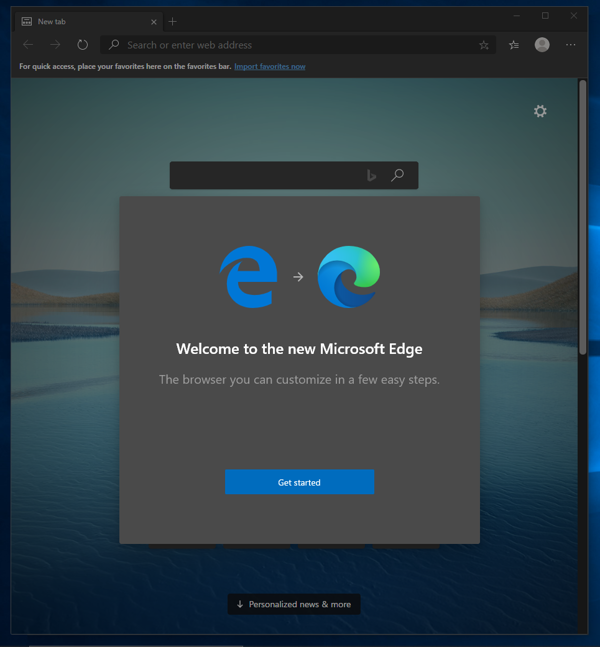Click 'The browser you can customize' subtitle
Viewport: 600px width, 647px height.
[299, 380]
